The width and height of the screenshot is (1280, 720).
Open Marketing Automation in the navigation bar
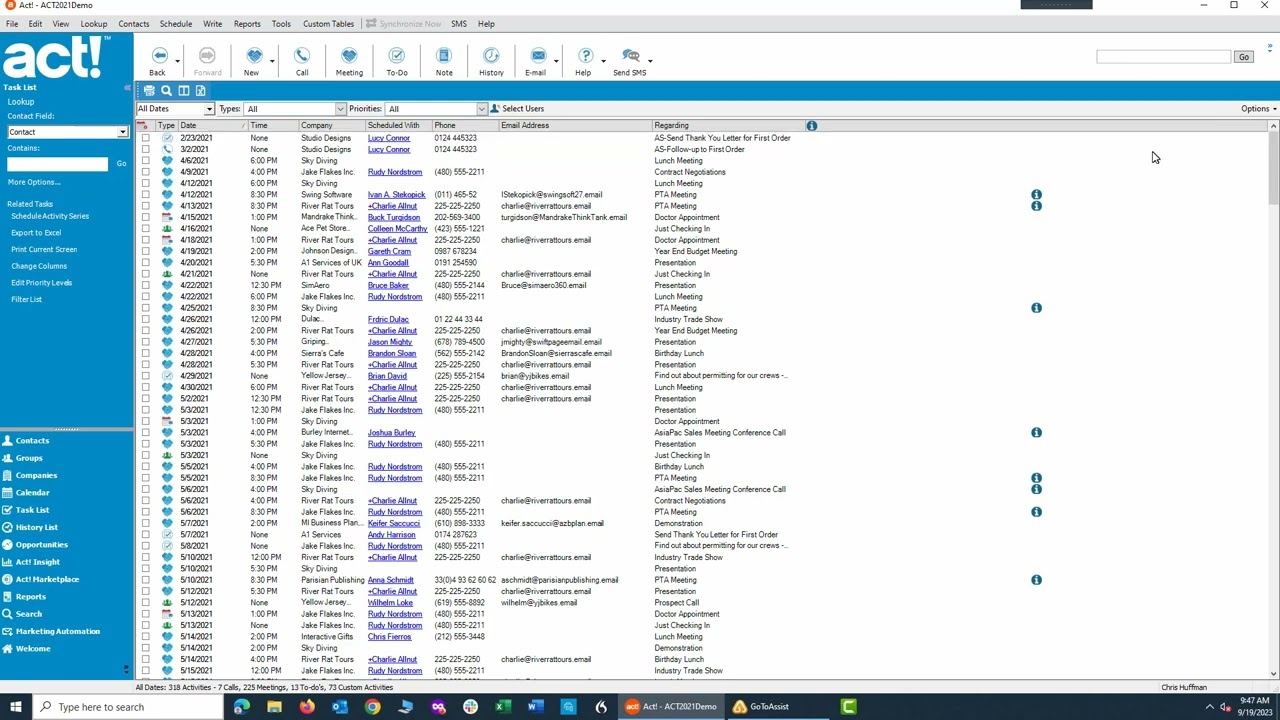tap(57, 631)
